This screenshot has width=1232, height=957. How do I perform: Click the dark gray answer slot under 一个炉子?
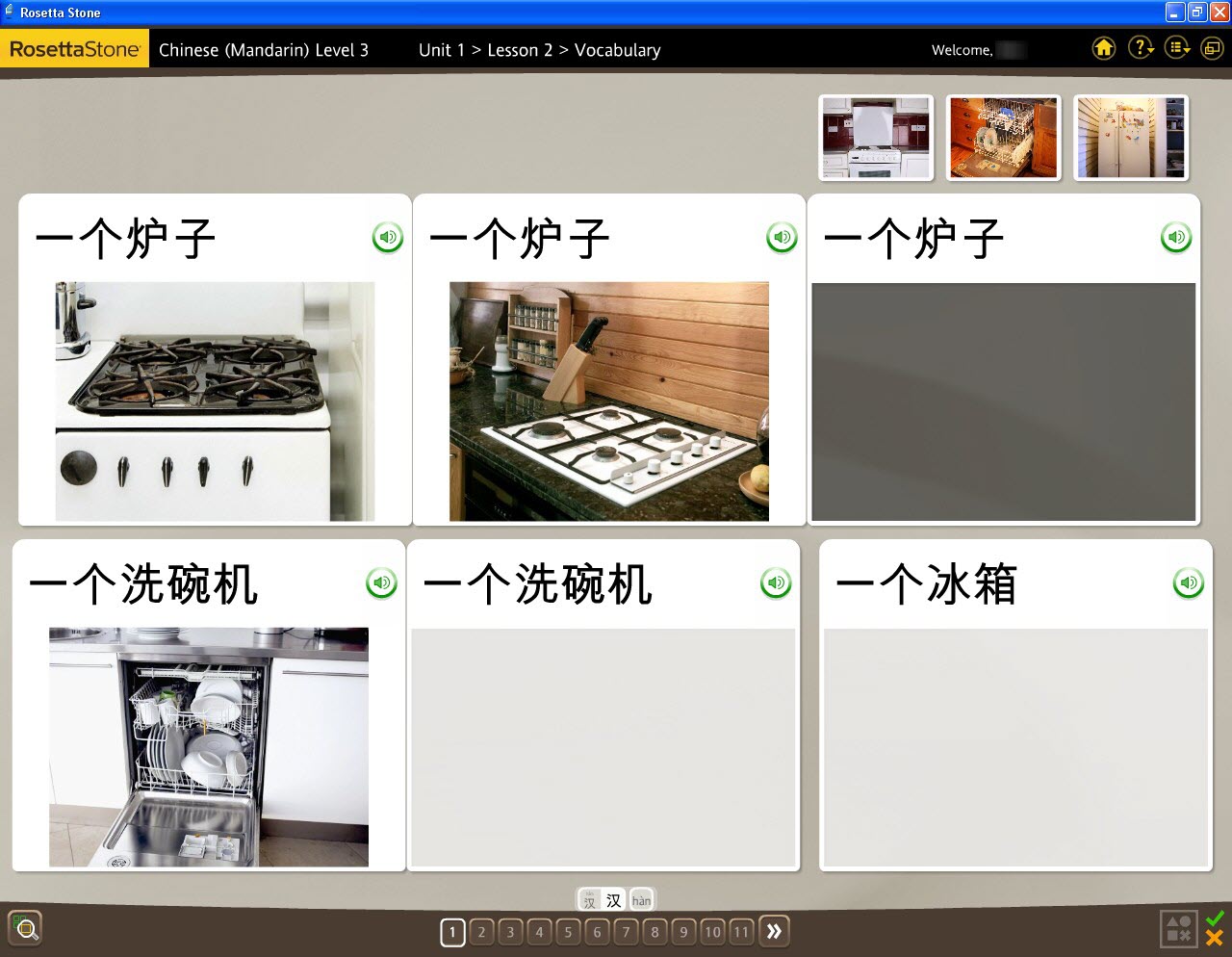(1004, 401)
